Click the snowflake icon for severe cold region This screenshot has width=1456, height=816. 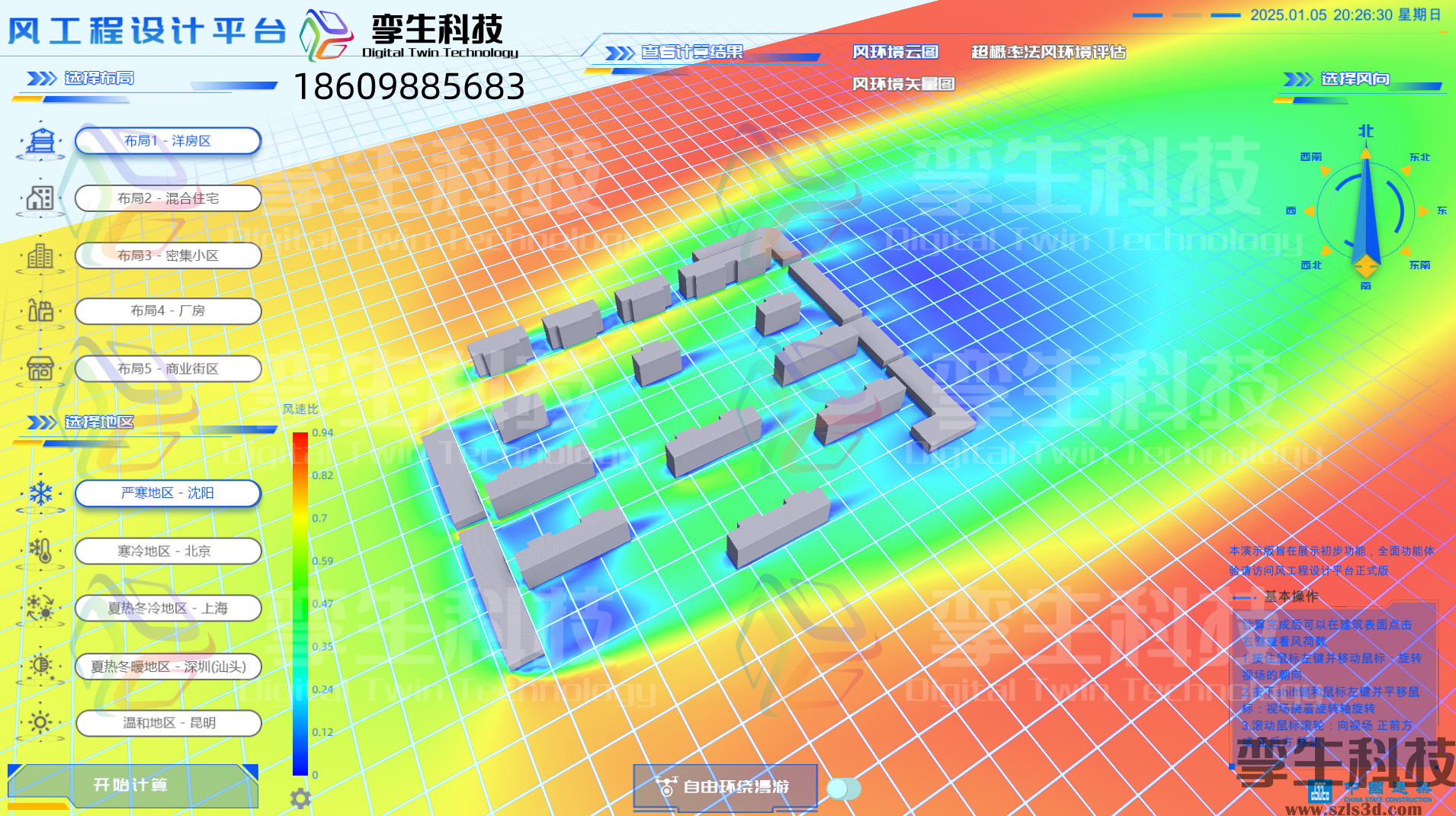pos(40,494)
